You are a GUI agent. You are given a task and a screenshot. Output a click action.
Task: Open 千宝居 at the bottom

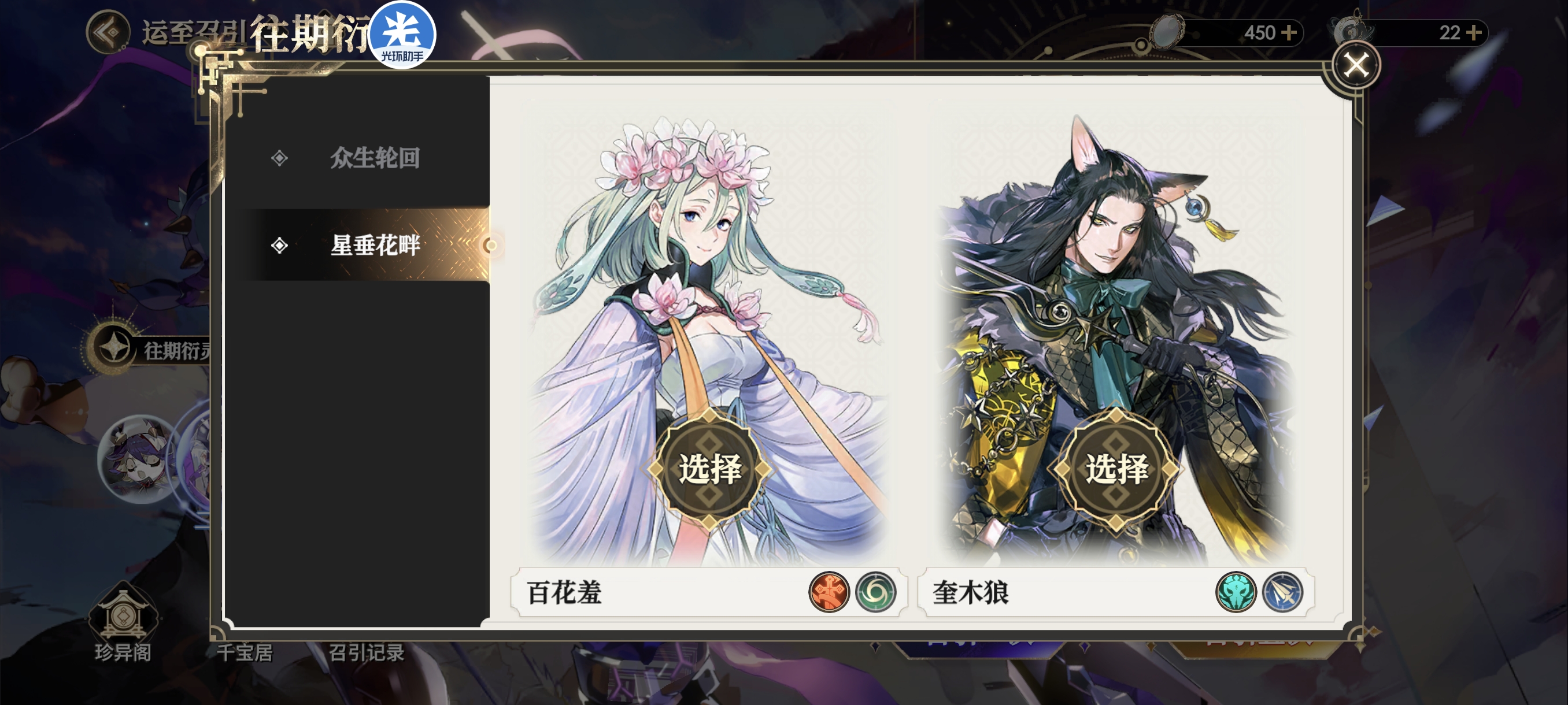coord(244,652)
